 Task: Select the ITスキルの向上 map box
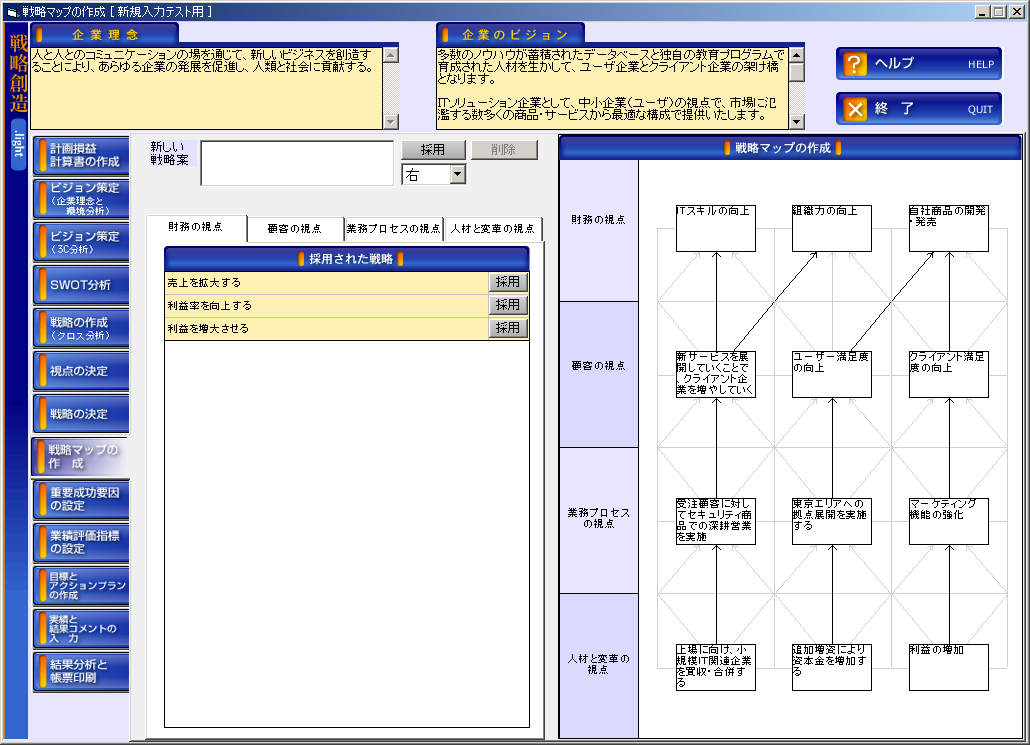(x=715, y=229)
